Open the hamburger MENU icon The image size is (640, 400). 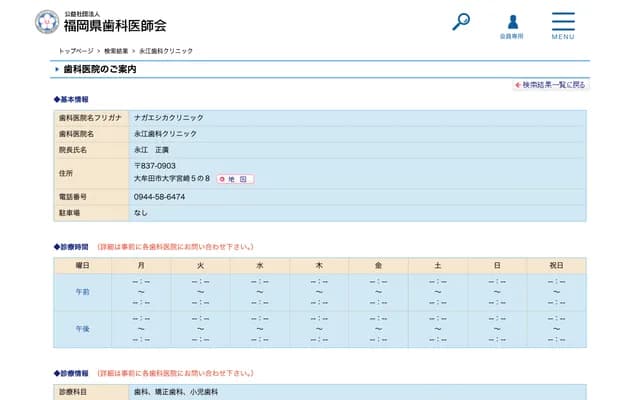(562, 25)
